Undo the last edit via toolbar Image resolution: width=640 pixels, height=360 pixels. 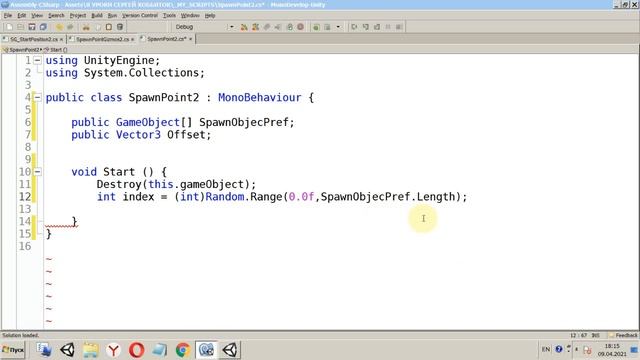point(59,27)
